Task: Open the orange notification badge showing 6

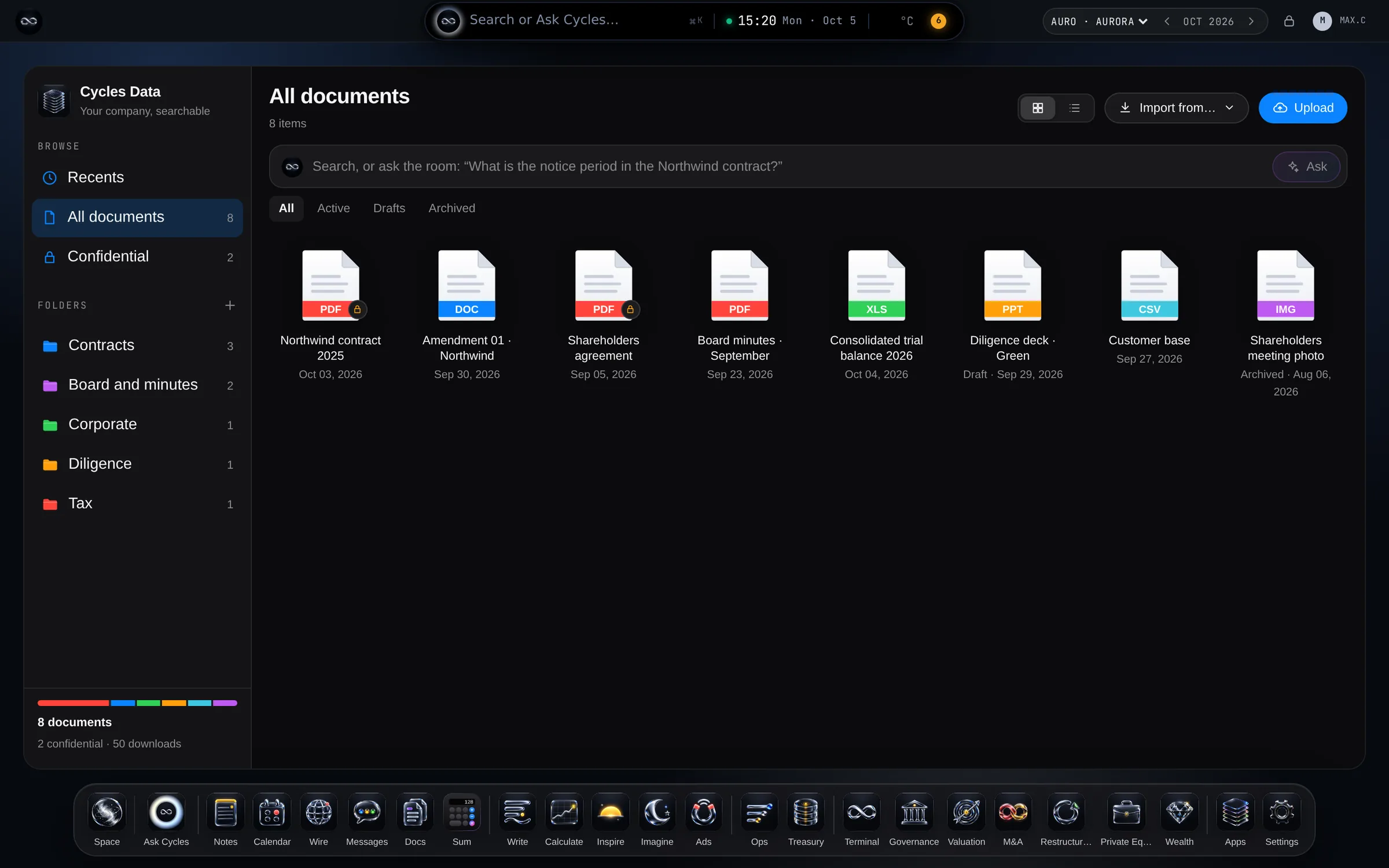Action: pos(938,21)
